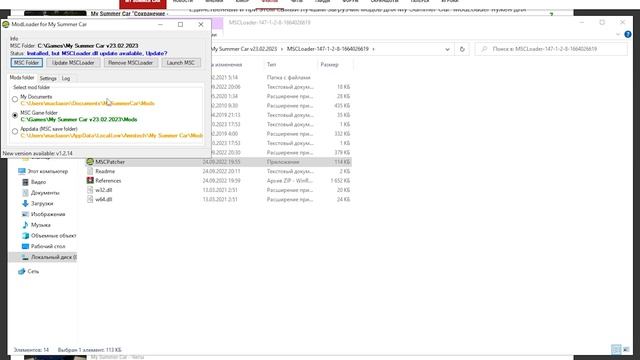This screenshot has height=360, width=640.
Task: Open the address bar history dropdown
Action: [x=447, y=49]
